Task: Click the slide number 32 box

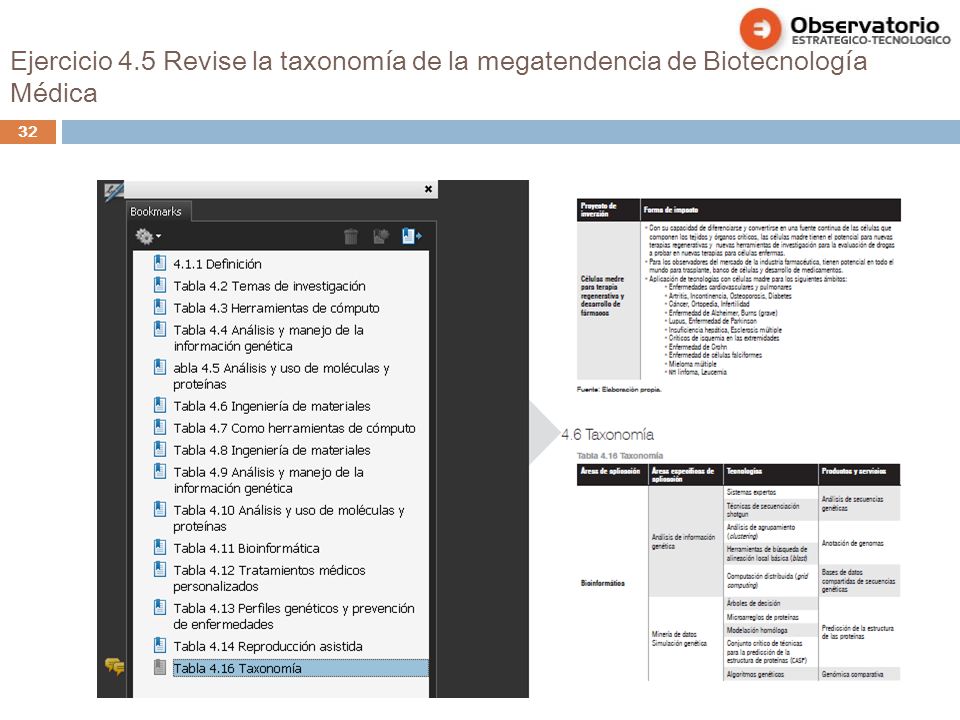Action: point(28,132)
